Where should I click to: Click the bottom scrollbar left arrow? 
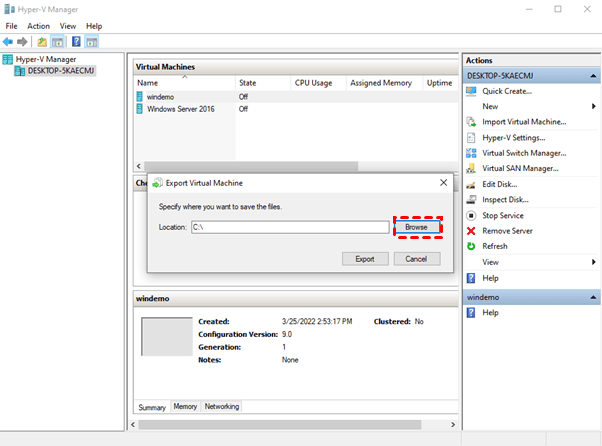tap(133, 425)
